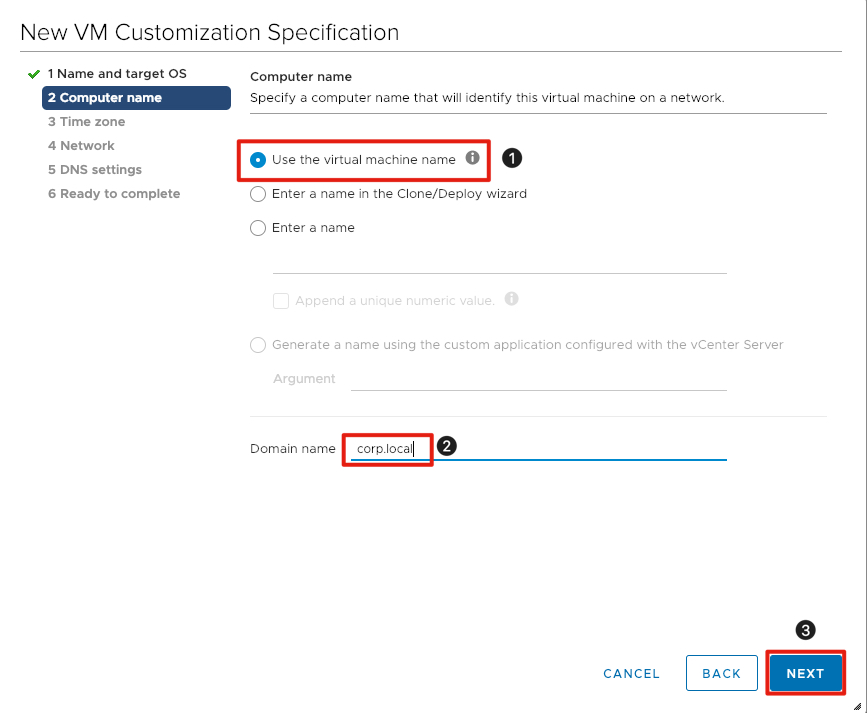
Task: Enable Append a unique numeric value checkbox
Action: point(281,300)
